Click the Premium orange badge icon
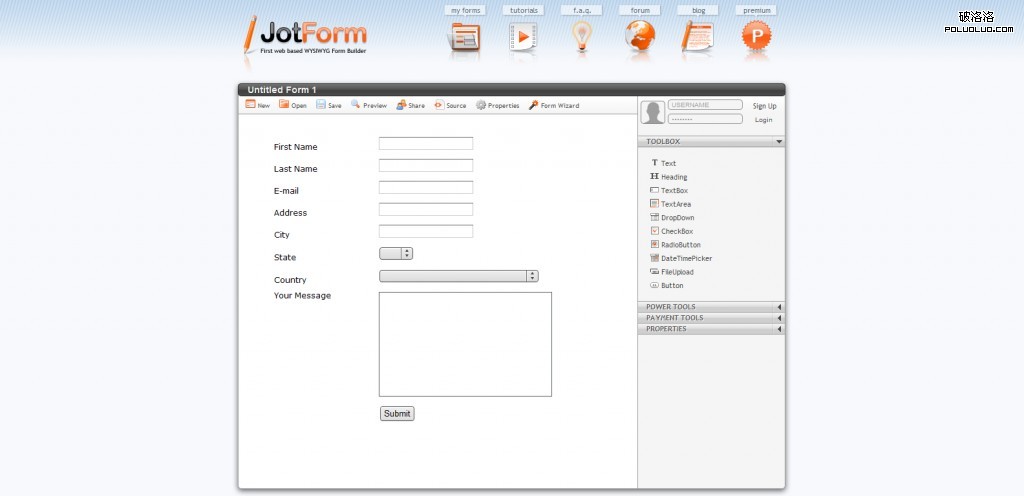1024x496 pixels. point(756,37)
